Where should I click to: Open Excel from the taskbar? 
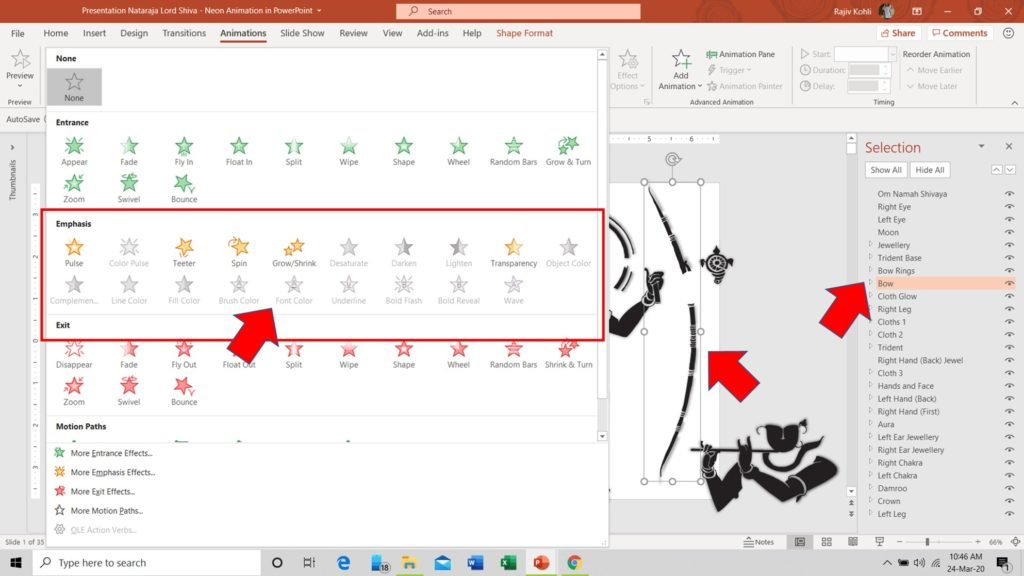click(x=508, y=562)
